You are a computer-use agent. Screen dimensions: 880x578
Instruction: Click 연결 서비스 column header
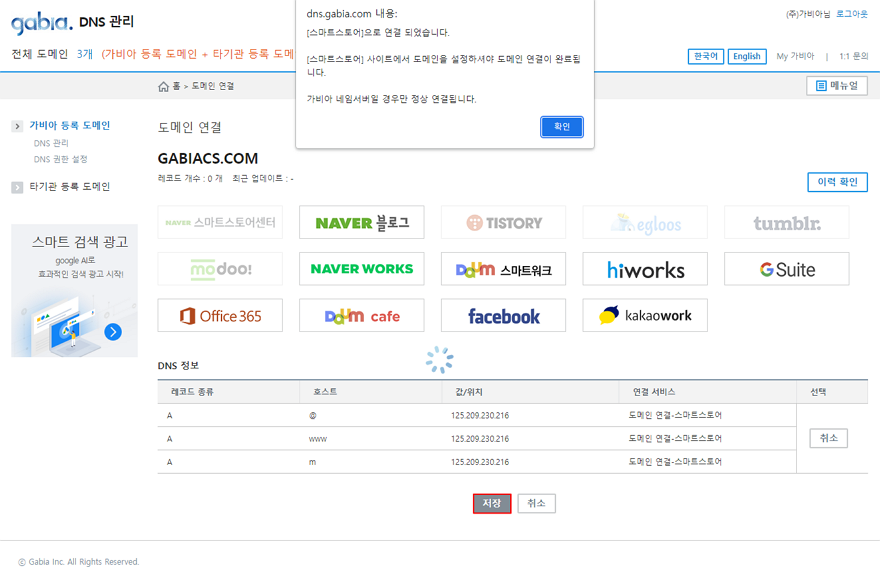coord(654,392)
